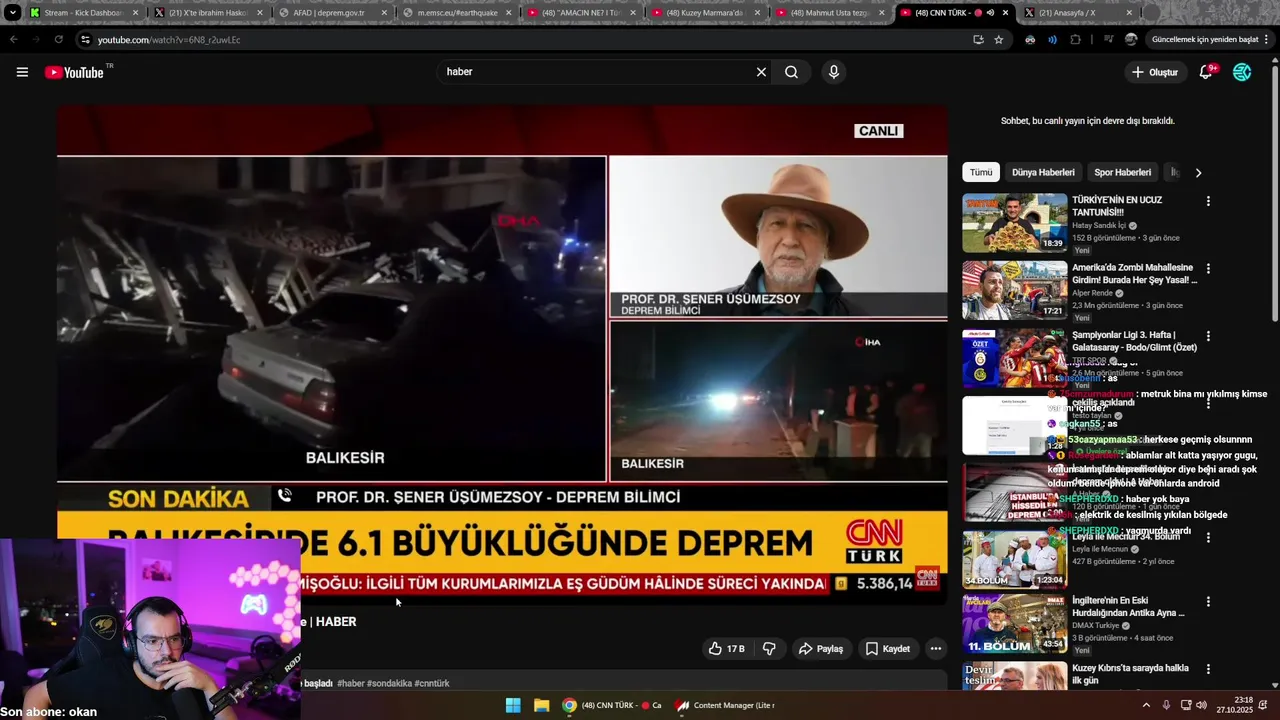
Task: Focus the Chrome CNN TÜRK taskbar item
Action: pos(612,705)
